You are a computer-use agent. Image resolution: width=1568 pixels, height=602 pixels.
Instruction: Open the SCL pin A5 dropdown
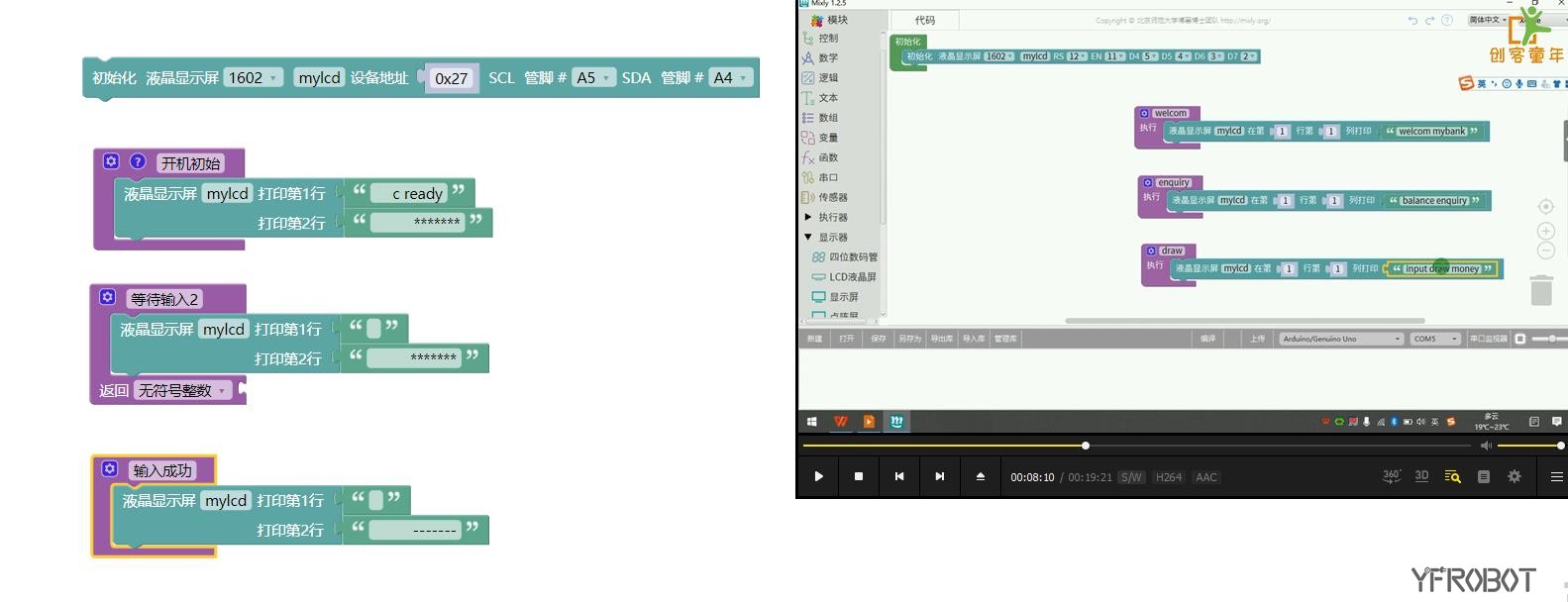click(x=594, y=78)
